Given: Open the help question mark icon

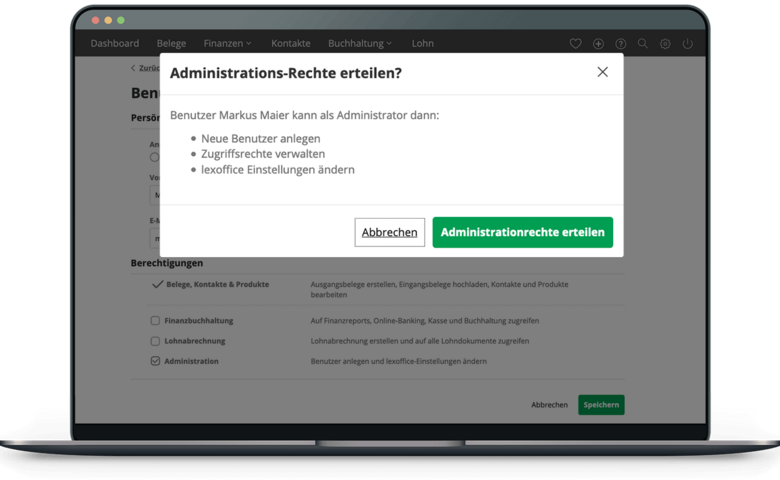Looking at the screenshot, I should [x=621, y=44].
